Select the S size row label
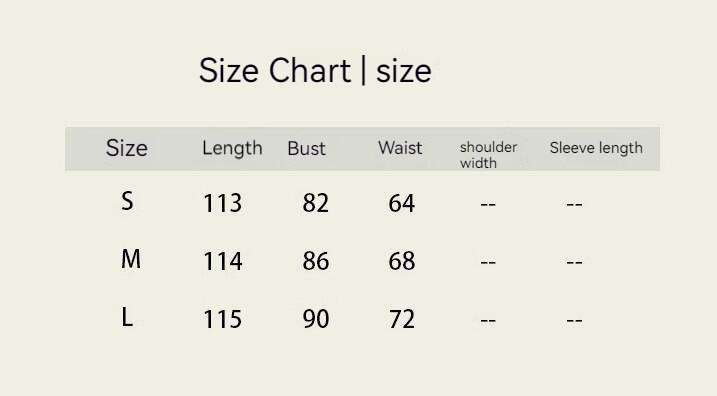The height and width of the screenshot is (396, 717). [127, 201]
